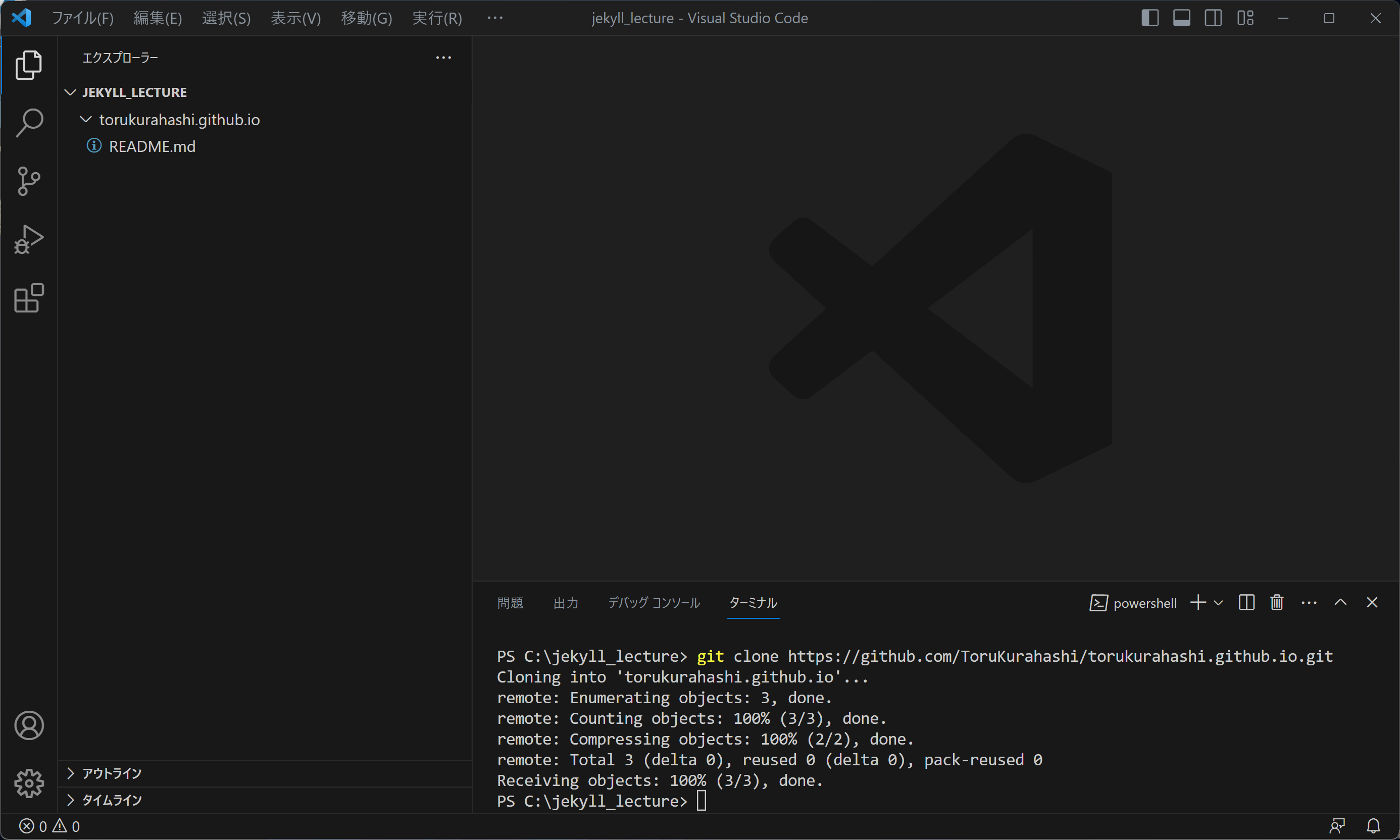This screenshot has width=1400, height=840.
Task: Click the warnings count in status bar
Action: pyautogui.click(x=66, y=826)
